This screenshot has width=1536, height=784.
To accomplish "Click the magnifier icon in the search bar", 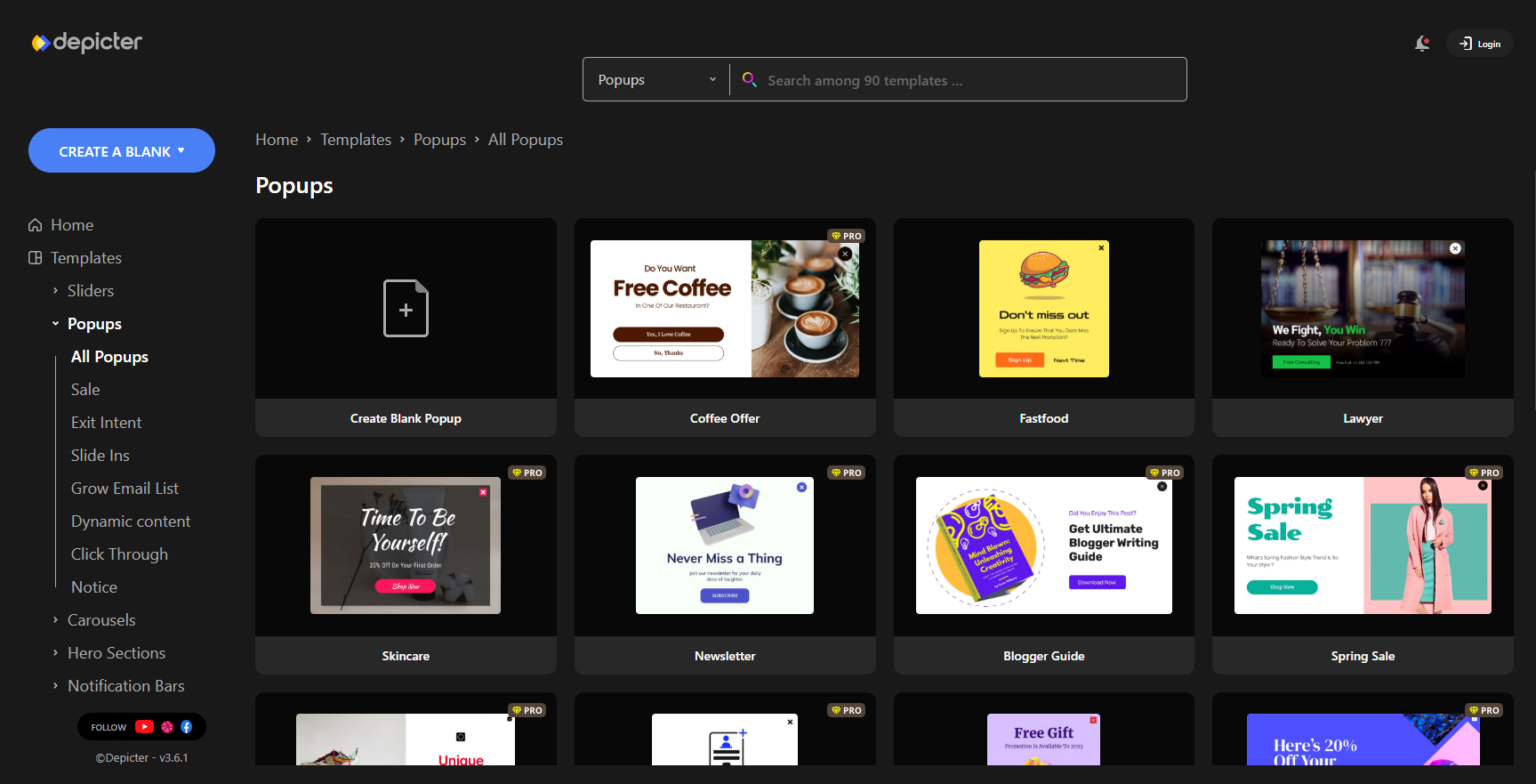I will click(750, 79).
